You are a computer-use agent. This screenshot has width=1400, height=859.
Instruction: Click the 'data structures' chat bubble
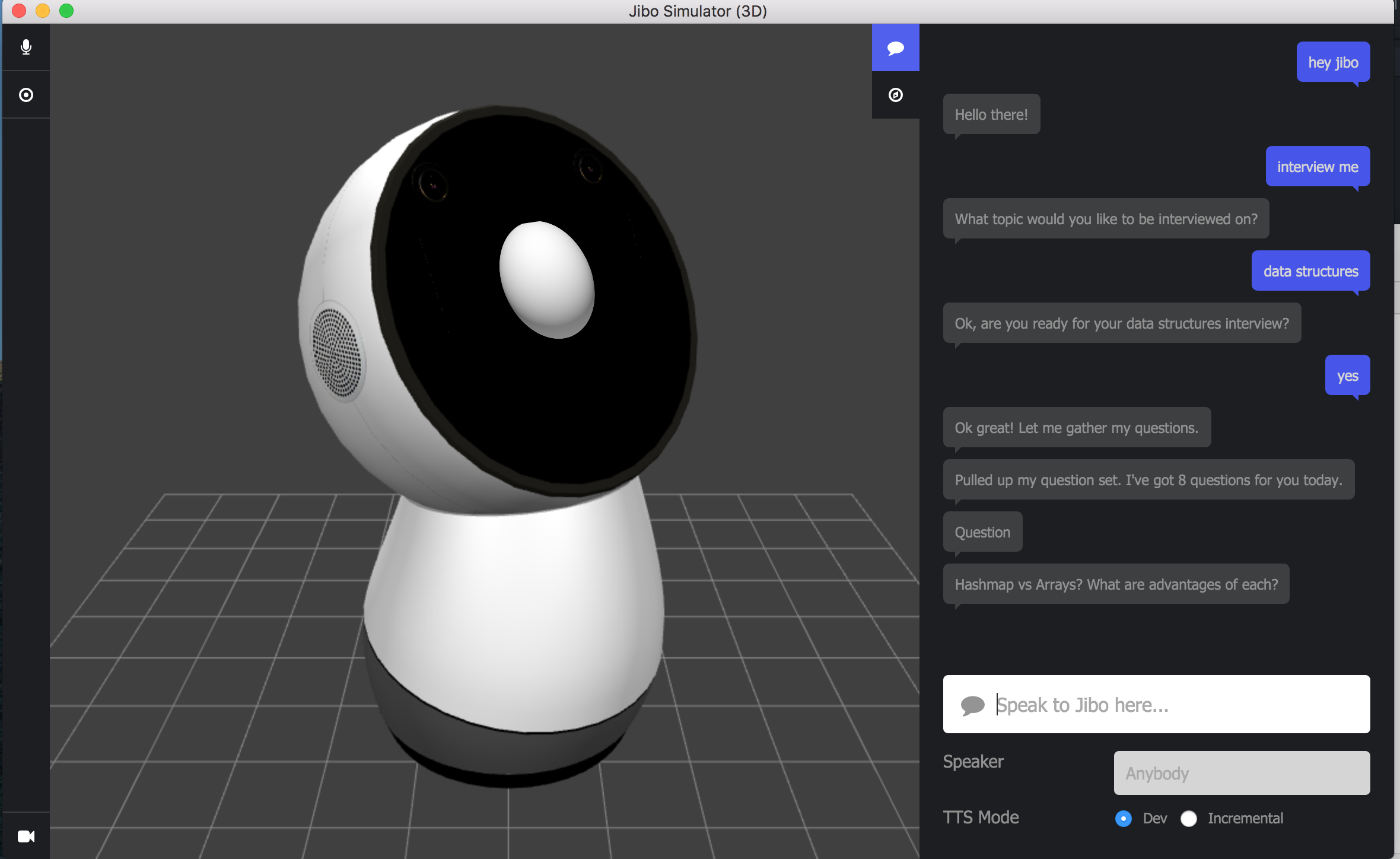click(1310, 271)
